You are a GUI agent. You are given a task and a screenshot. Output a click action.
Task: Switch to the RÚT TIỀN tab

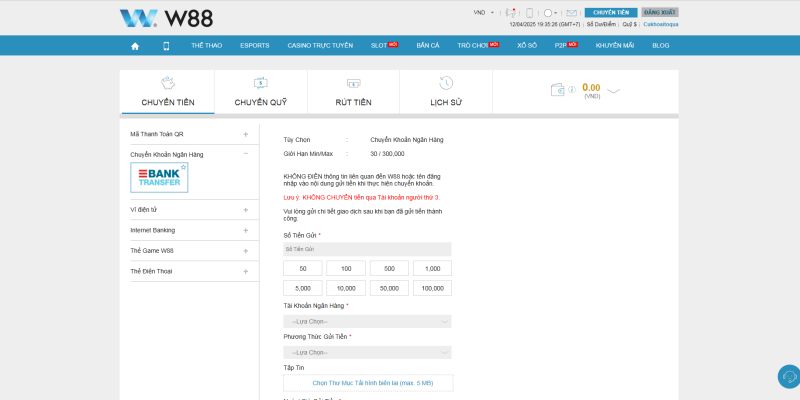click(x=354, y=92)
